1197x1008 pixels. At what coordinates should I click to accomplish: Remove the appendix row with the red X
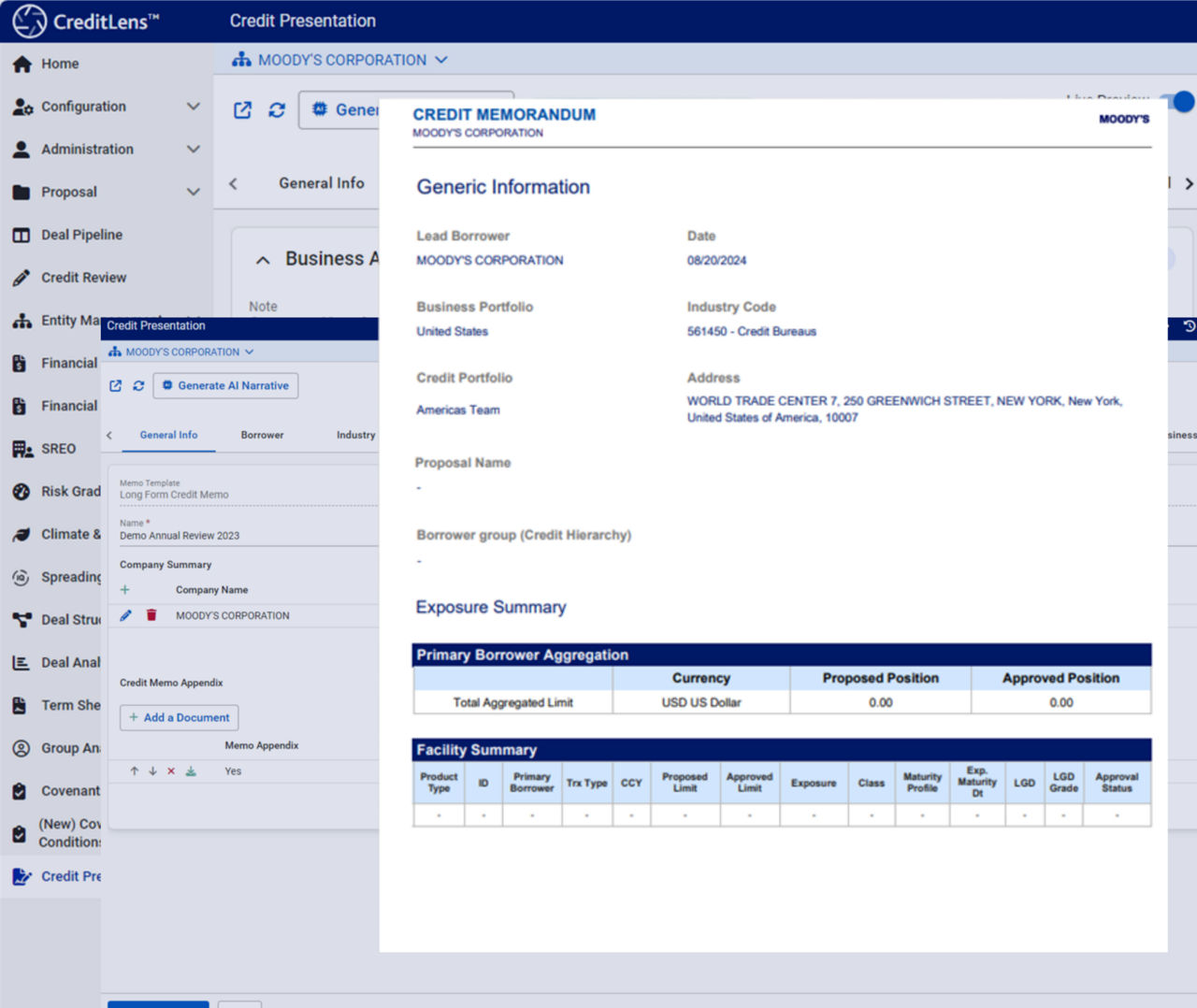(x=171, y=771)
